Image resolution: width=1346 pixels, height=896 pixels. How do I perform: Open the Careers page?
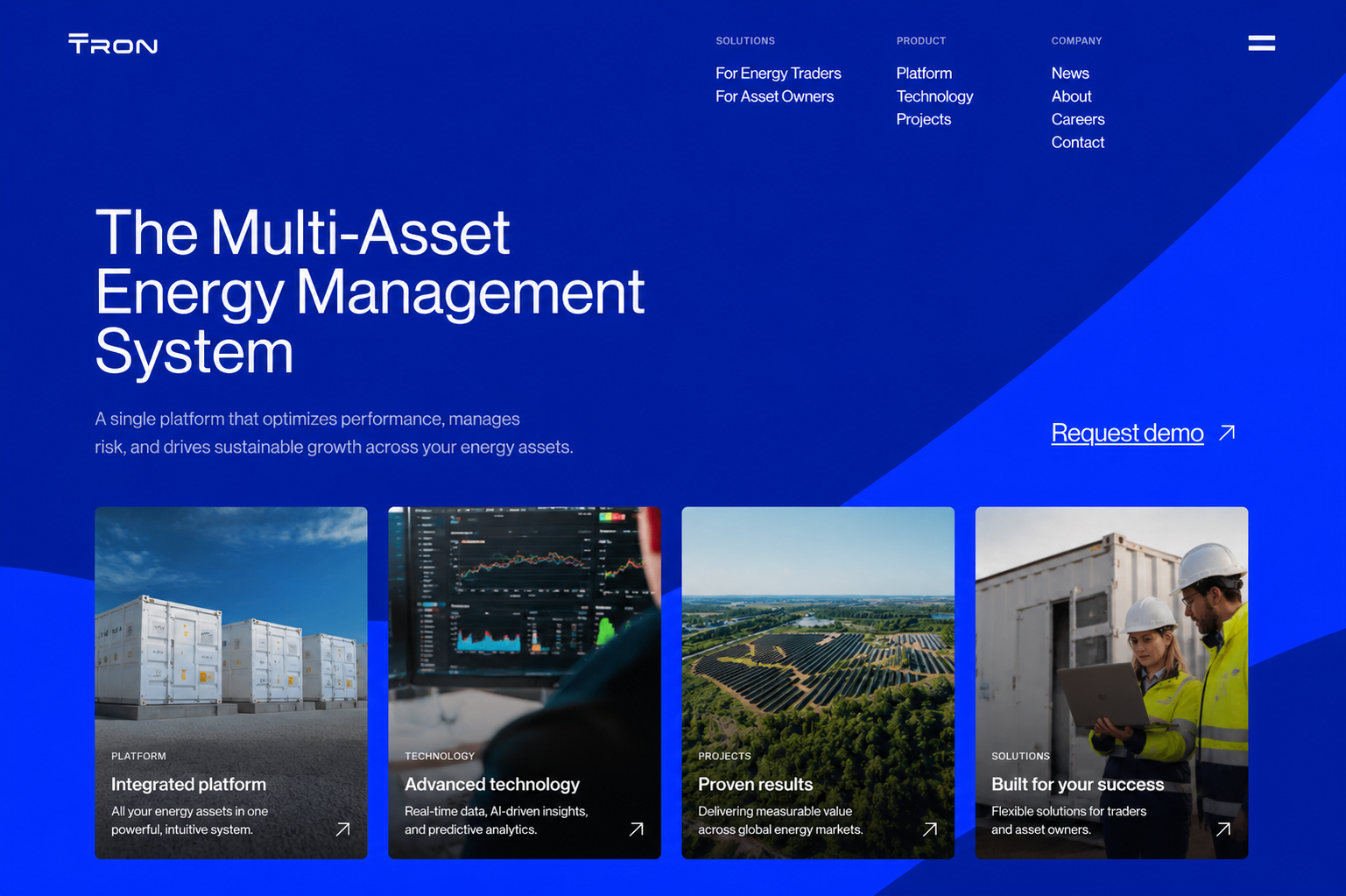(1078, 119)
